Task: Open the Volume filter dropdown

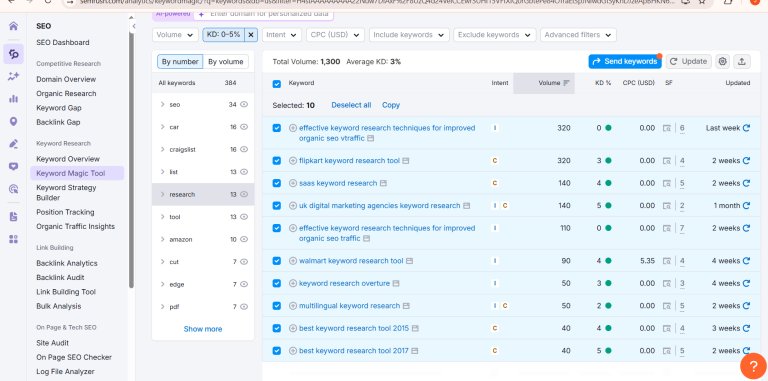Action: tap(175, 35)
